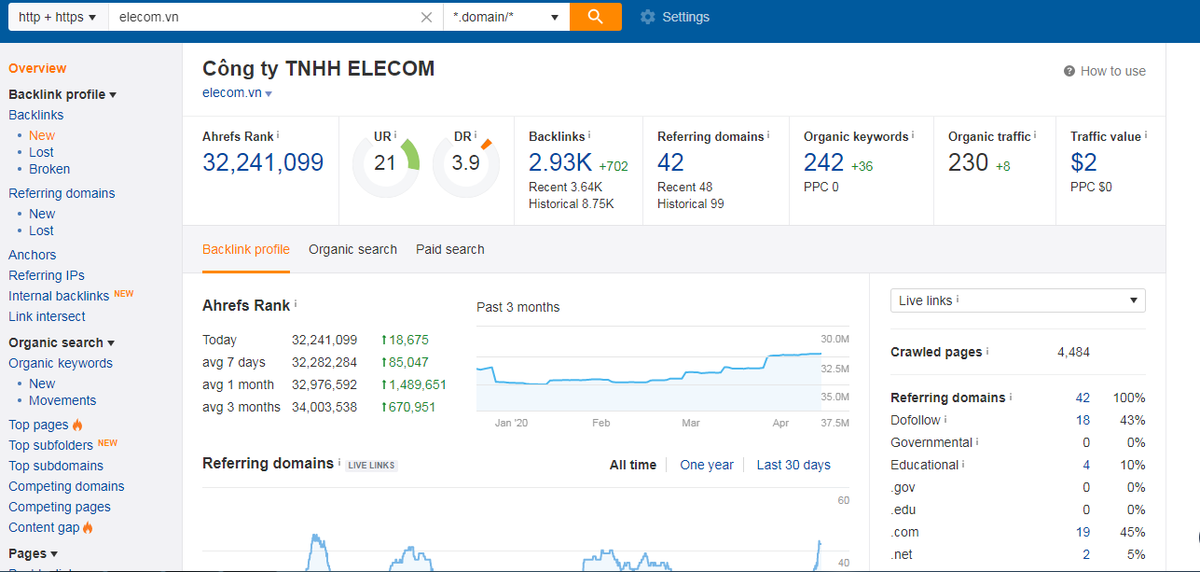Open Broken backlinks in sidebar
Viewport: 1200px width, 572px height.
pyautogui.click(x=49, y=169)
